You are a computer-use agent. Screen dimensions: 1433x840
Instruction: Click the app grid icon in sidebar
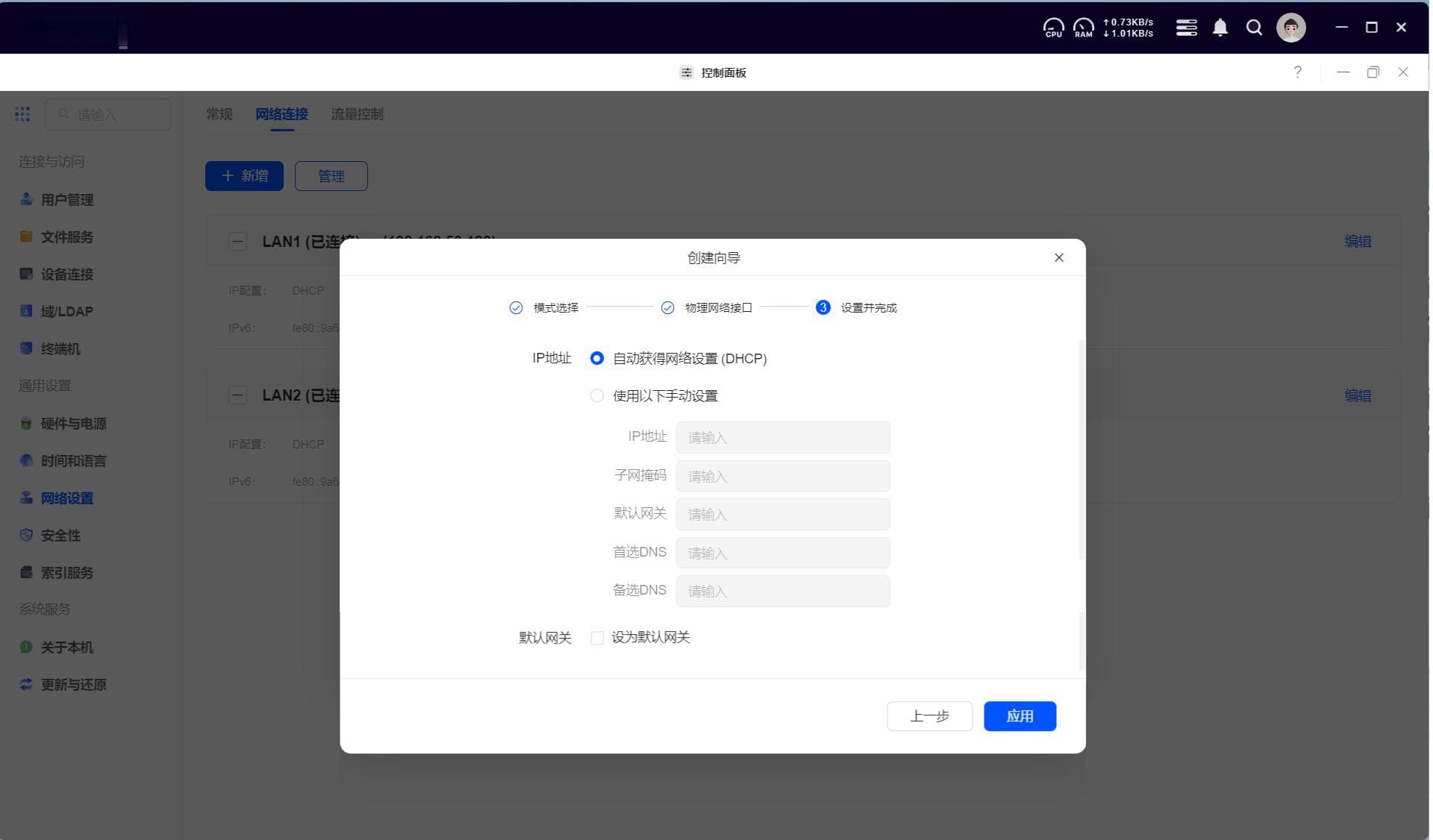click(22, 113)
